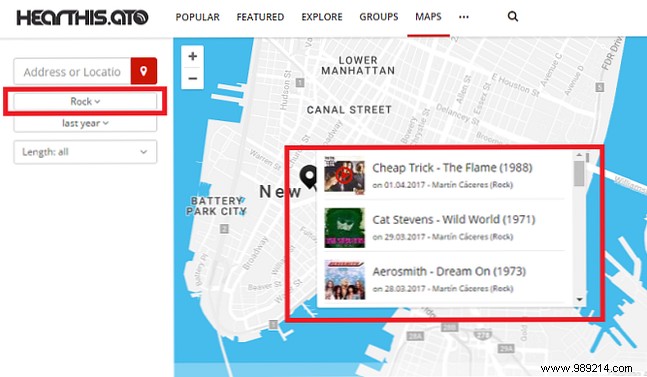This screenshot has width=647, height=377.
Task: Open the three-dots more menu
Action: click(464, 17)
